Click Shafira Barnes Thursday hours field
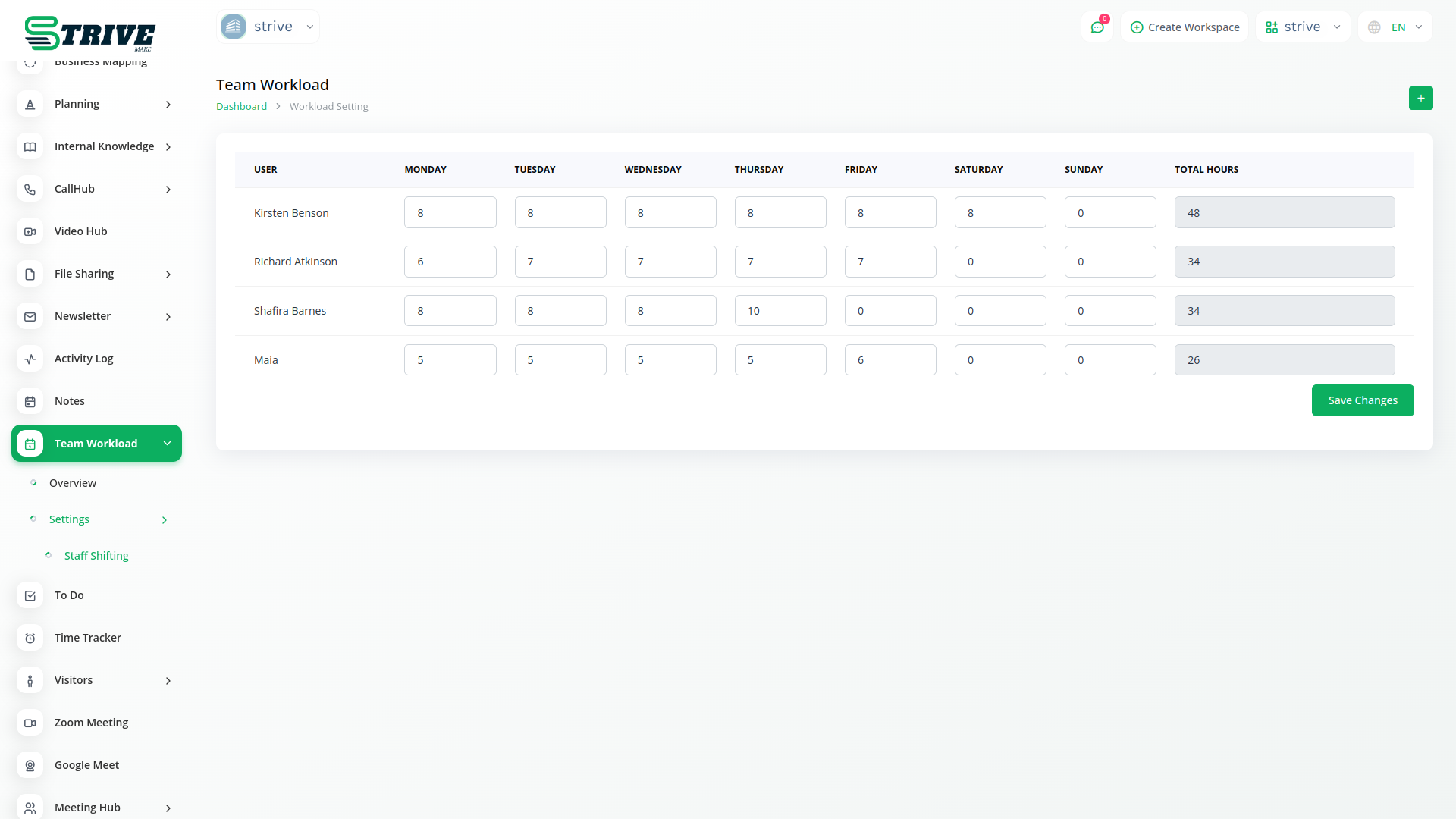 click(x=780, y=311)
